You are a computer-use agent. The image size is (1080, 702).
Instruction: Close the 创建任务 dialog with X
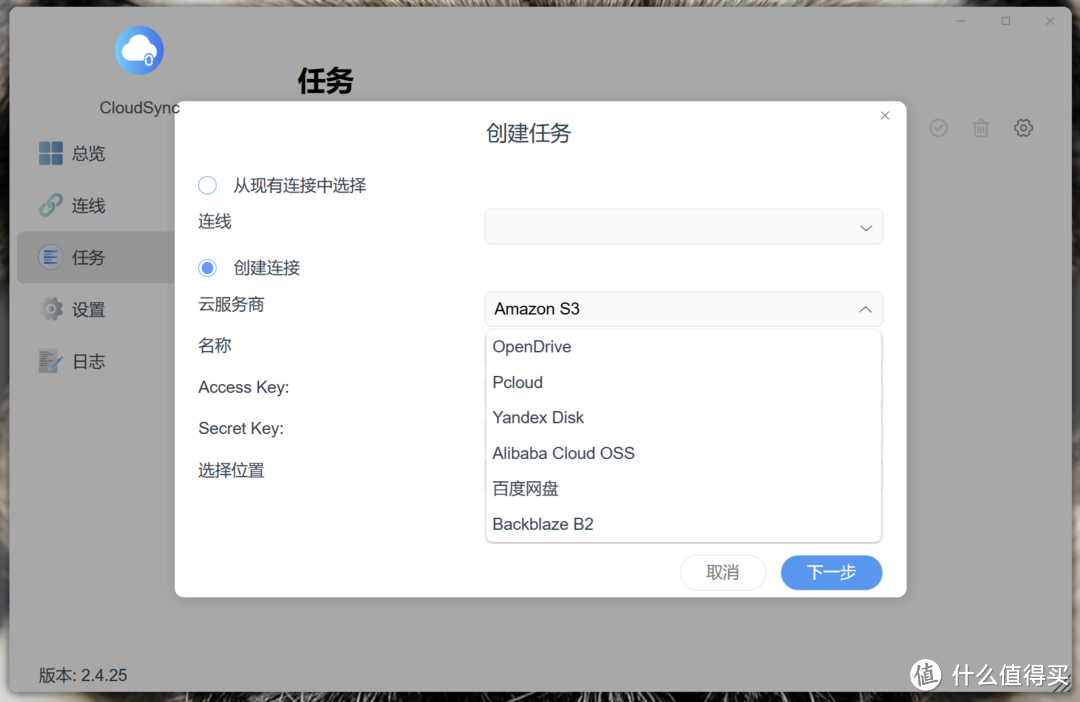tap(885, 116)
